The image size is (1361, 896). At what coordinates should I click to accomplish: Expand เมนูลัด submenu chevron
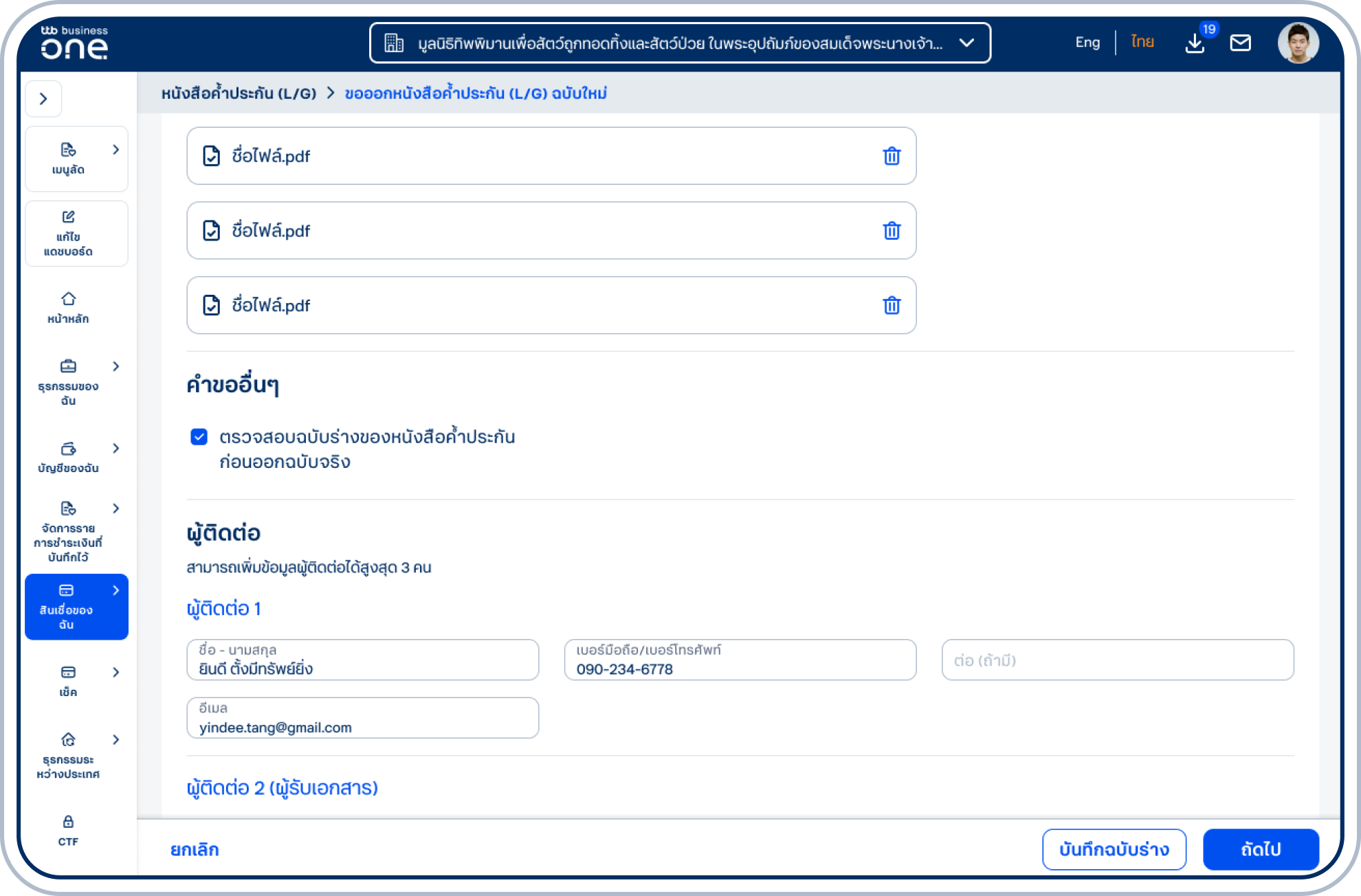click(x=115, y=150)
